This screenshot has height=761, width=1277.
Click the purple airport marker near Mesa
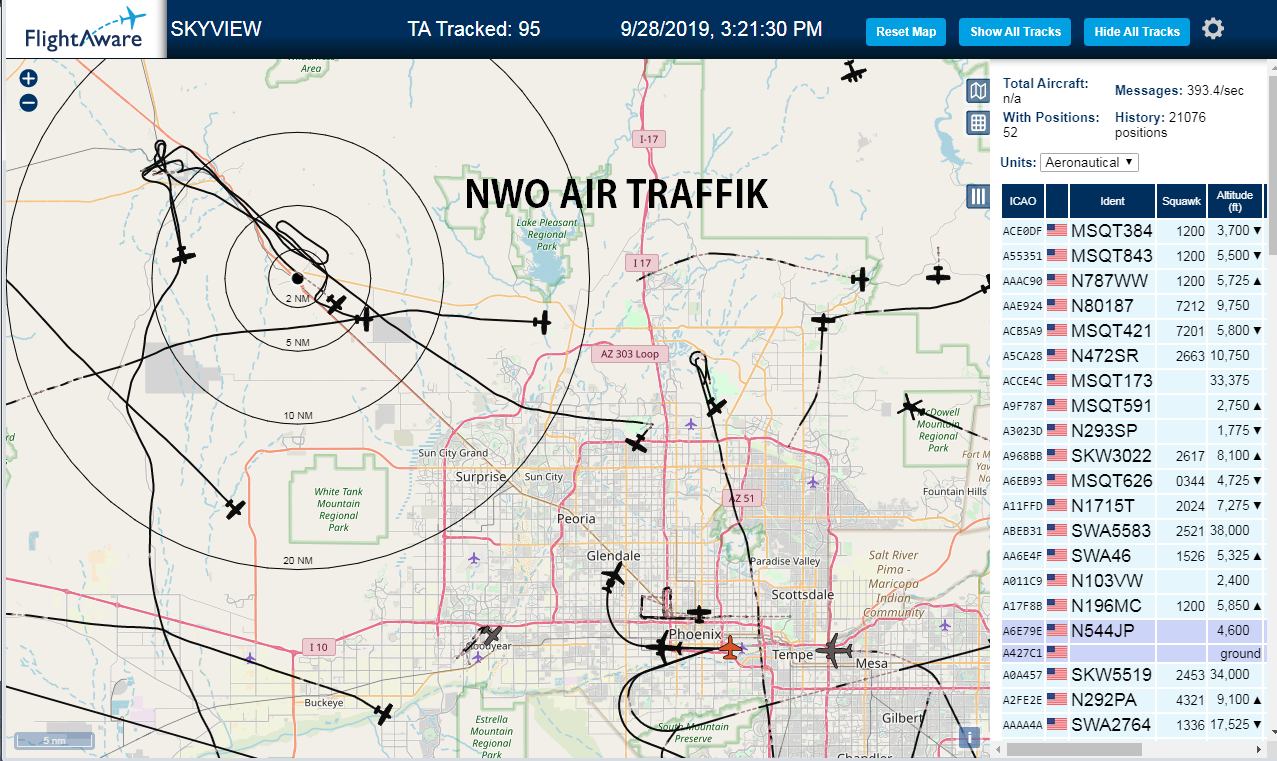tap(946, 625)
